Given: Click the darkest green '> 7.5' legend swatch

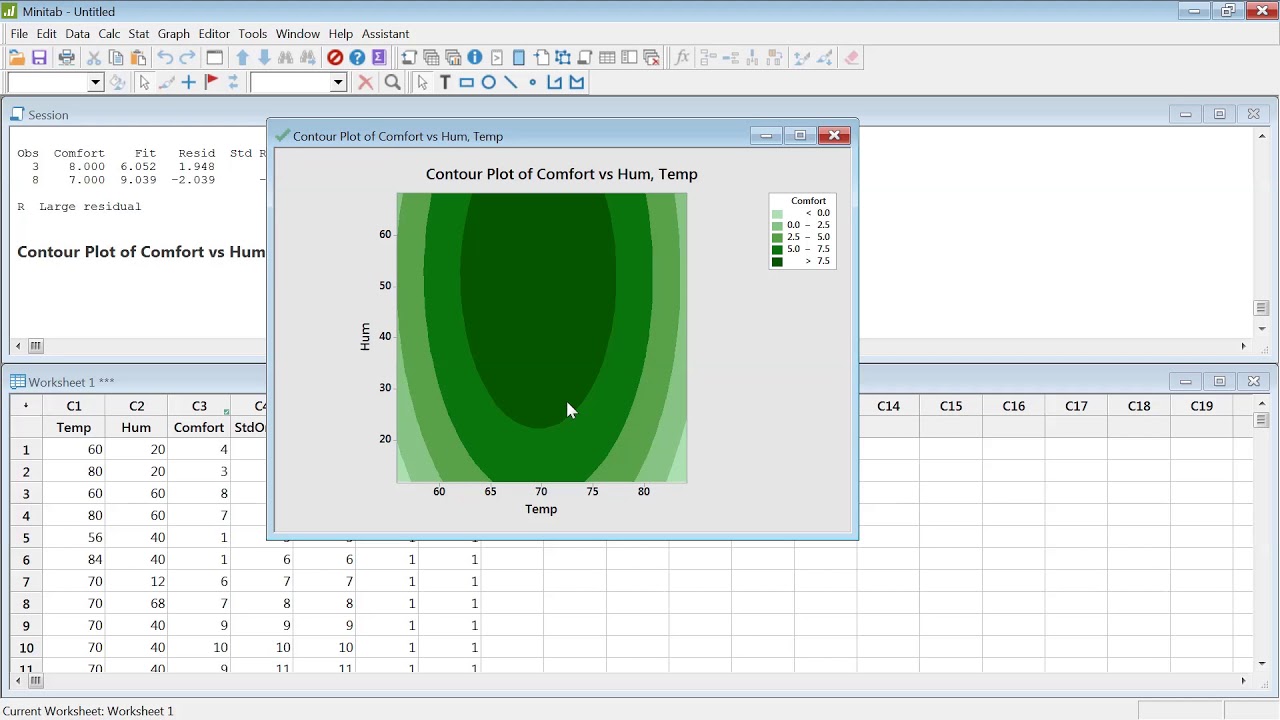Looking at the screenshot, I should click(x=777, y=262).
